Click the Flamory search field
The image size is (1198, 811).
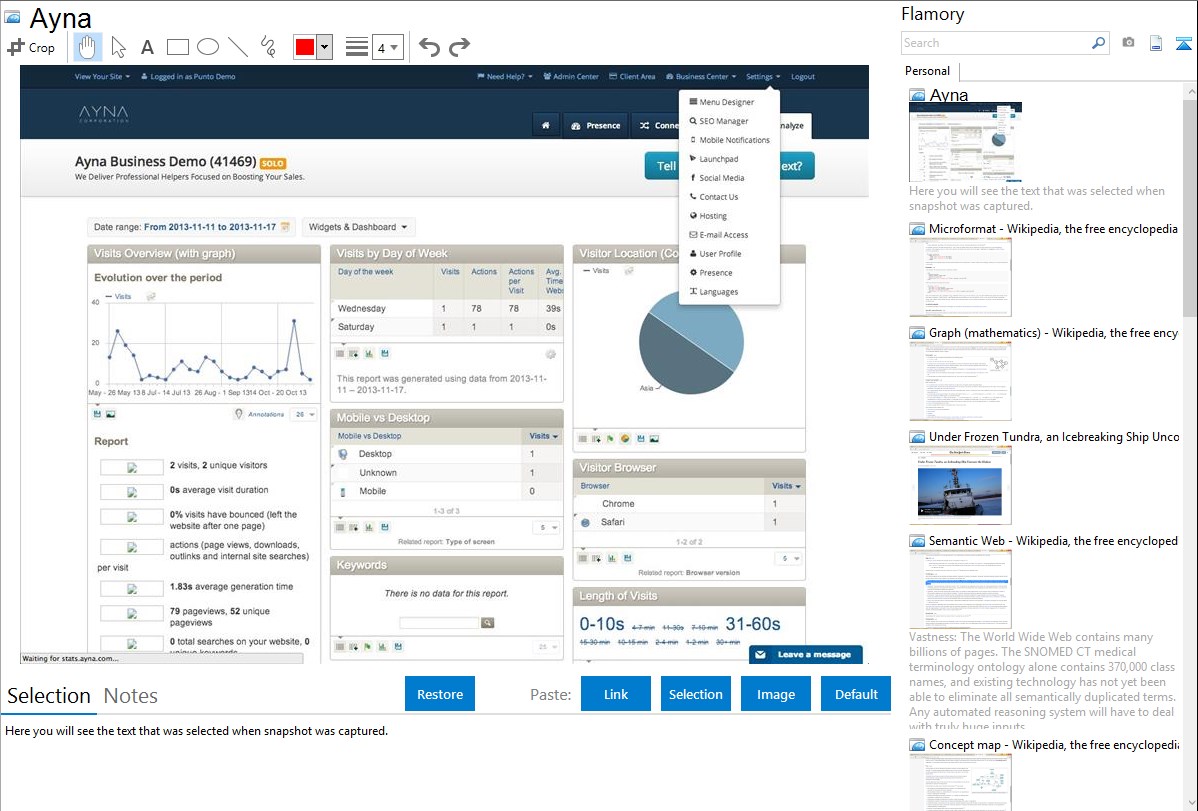click(995, 43)
